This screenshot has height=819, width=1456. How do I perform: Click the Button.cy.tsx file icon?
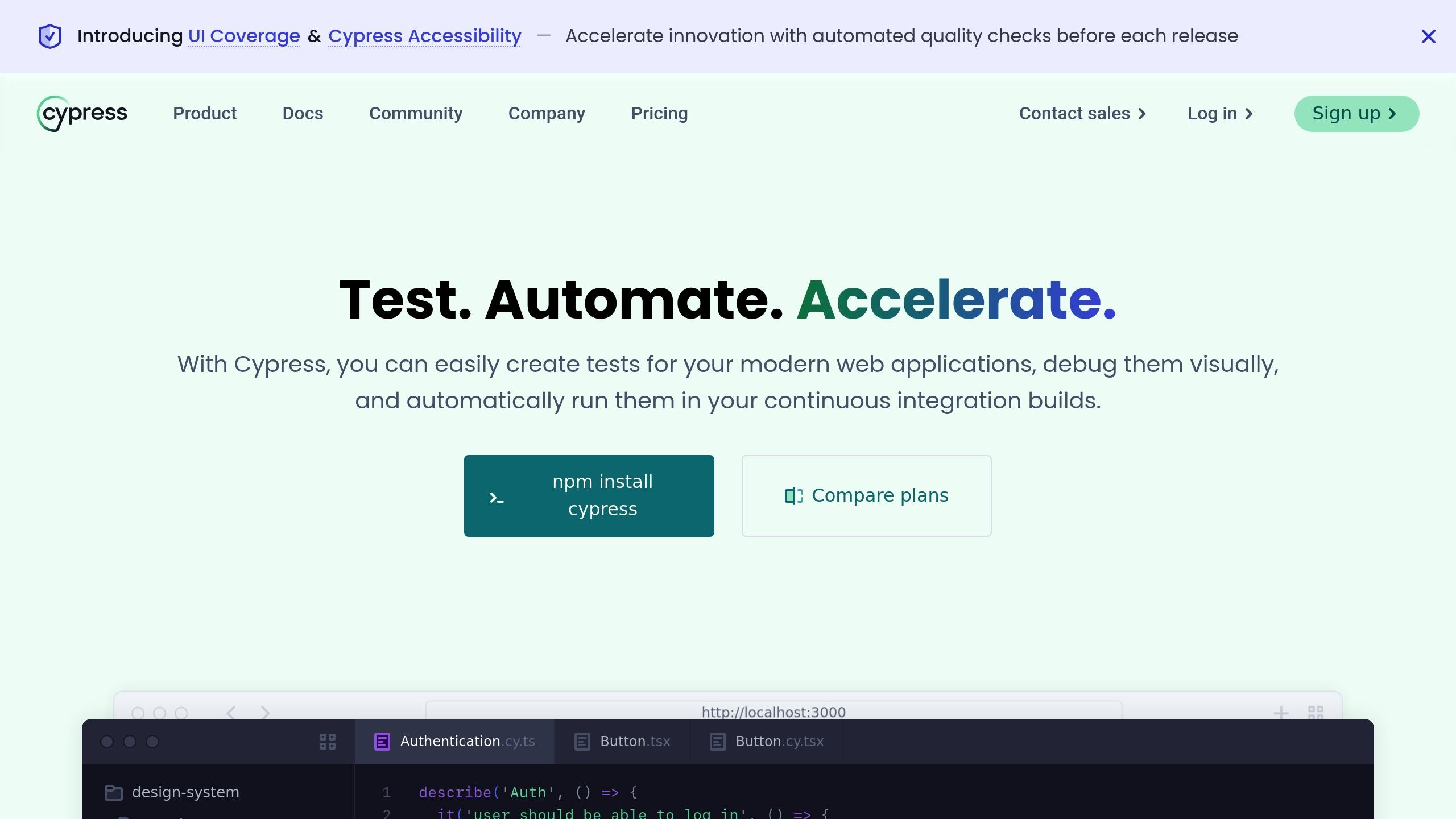click(x=718, y=742)
